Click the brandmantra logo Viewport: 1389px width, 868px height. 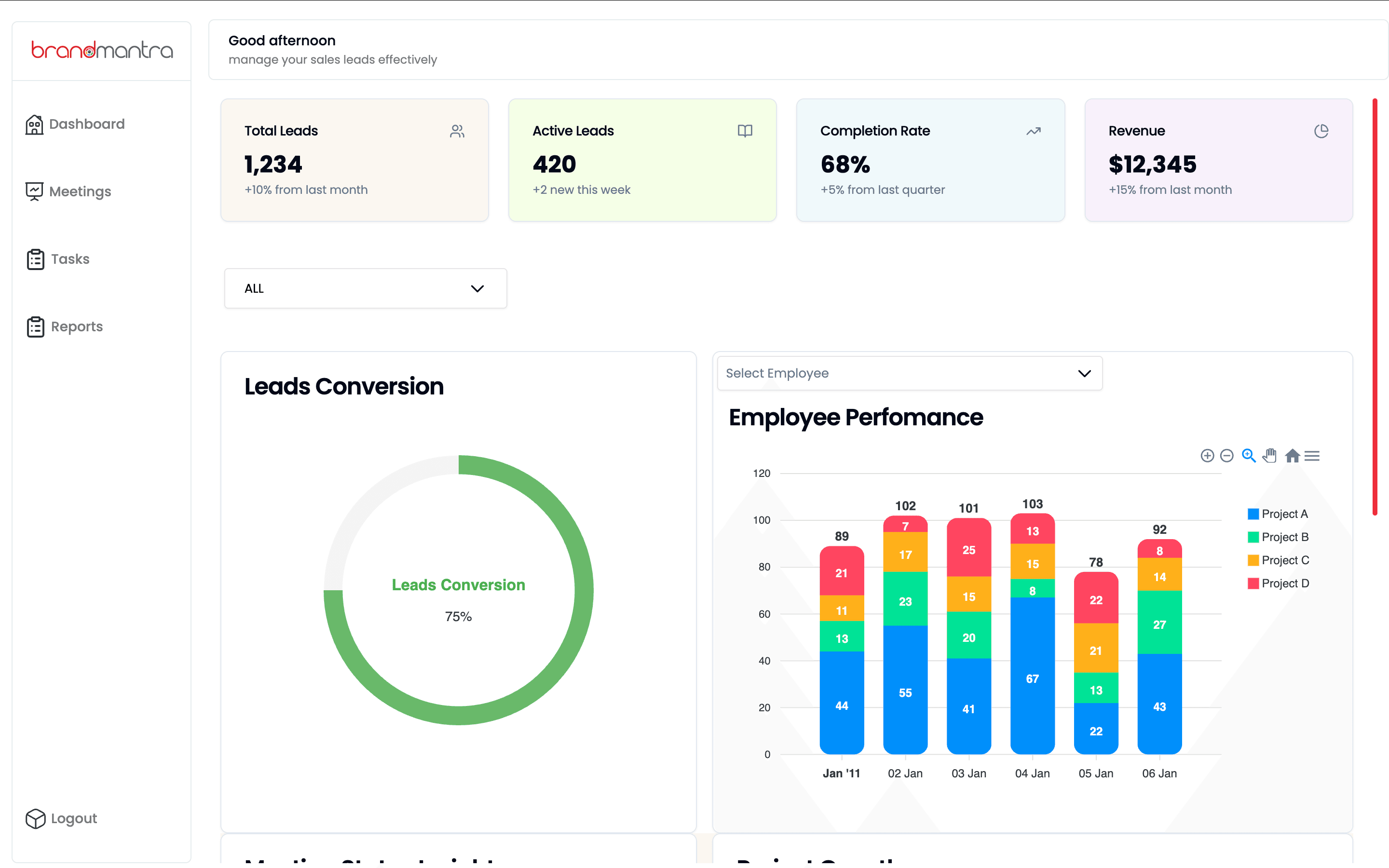[102, 51]
